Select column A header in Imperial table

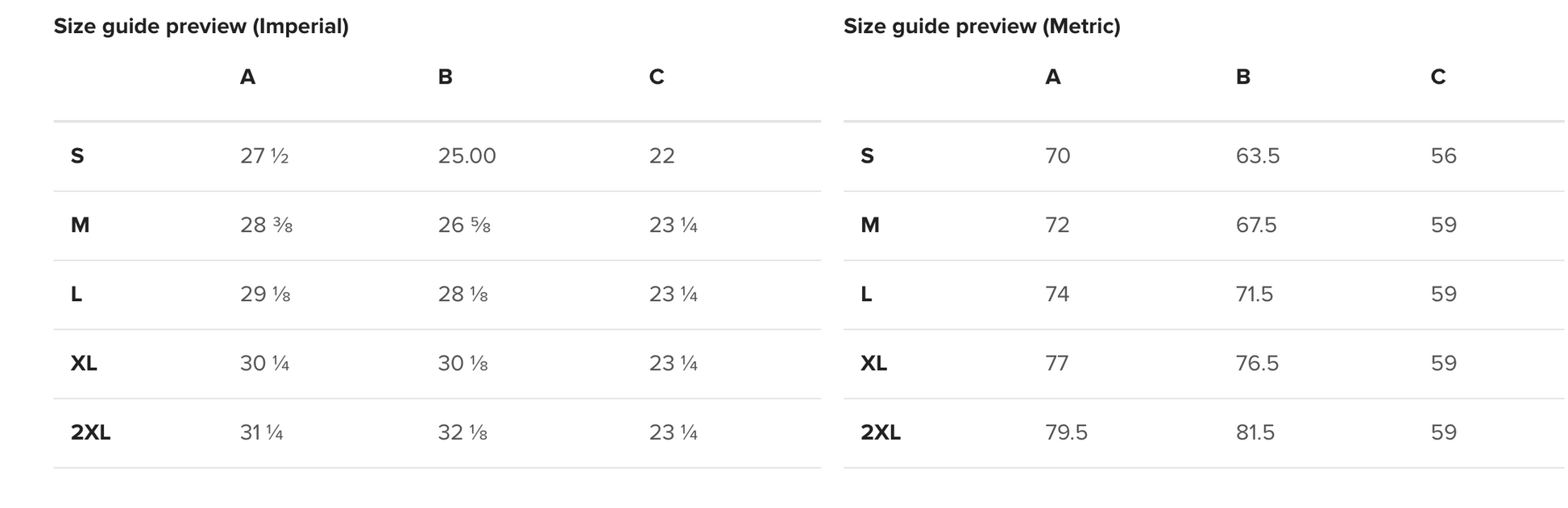(247, 77)
